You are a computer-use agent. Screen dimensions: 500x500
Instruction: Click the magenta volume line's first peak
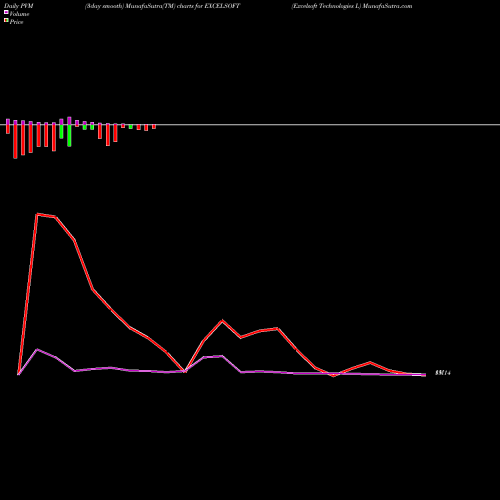point(37,349)
